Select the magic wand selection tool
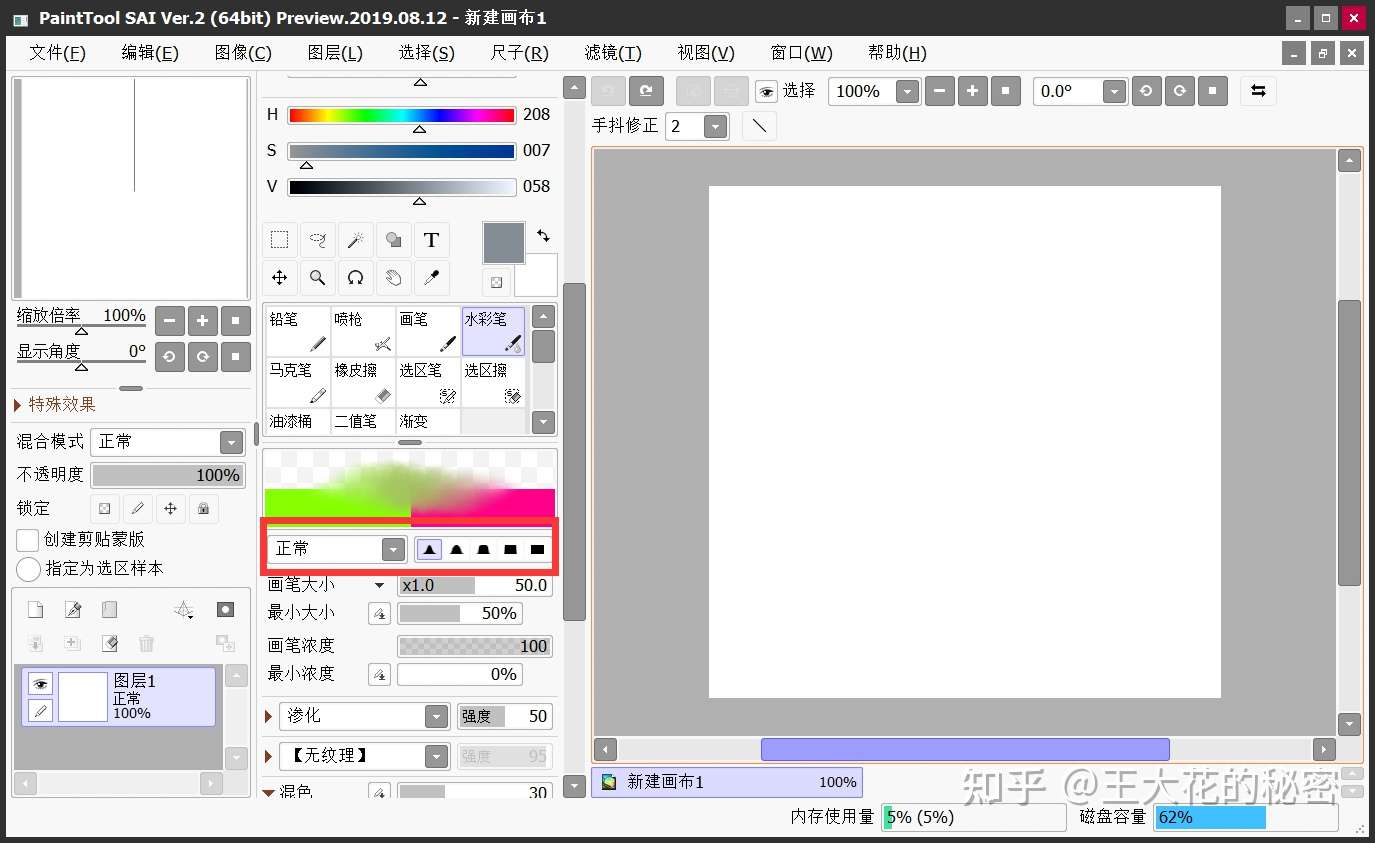Viewport: 1375px width, 843px height. coord(355,240)
